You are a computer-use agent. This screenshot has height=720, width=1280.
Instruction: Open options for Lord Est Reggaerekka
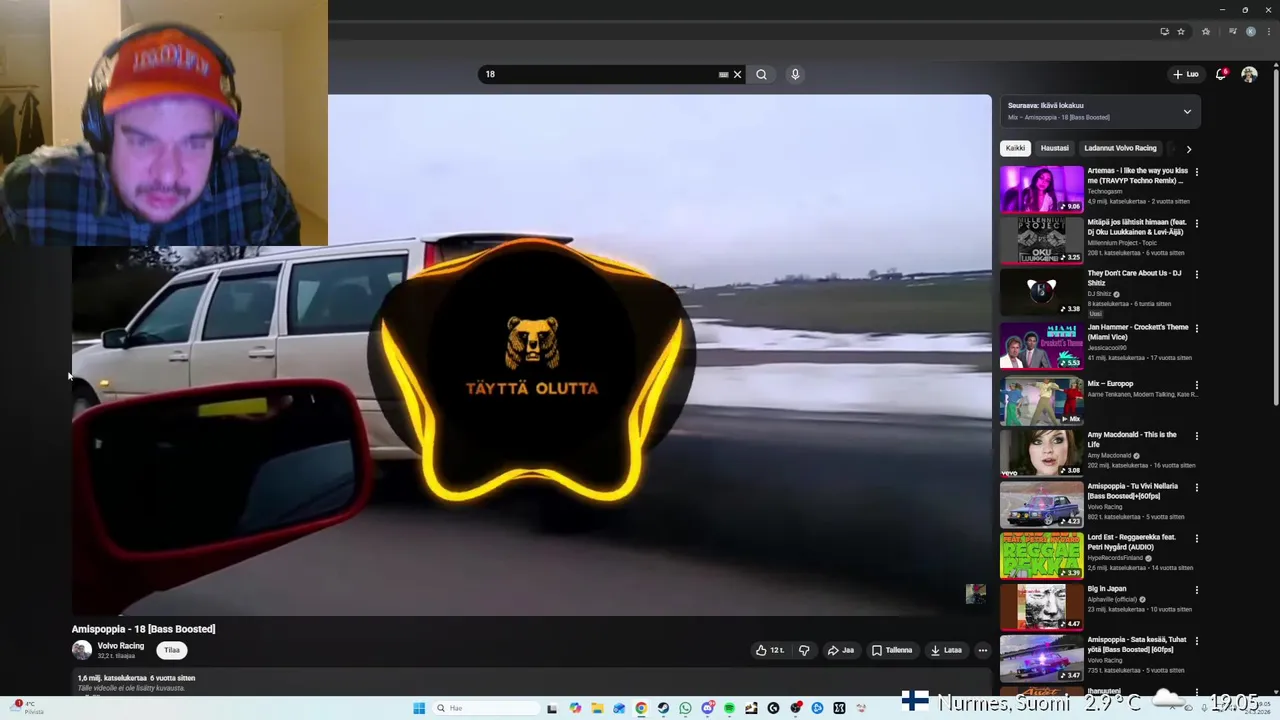tap(1196, 538)
